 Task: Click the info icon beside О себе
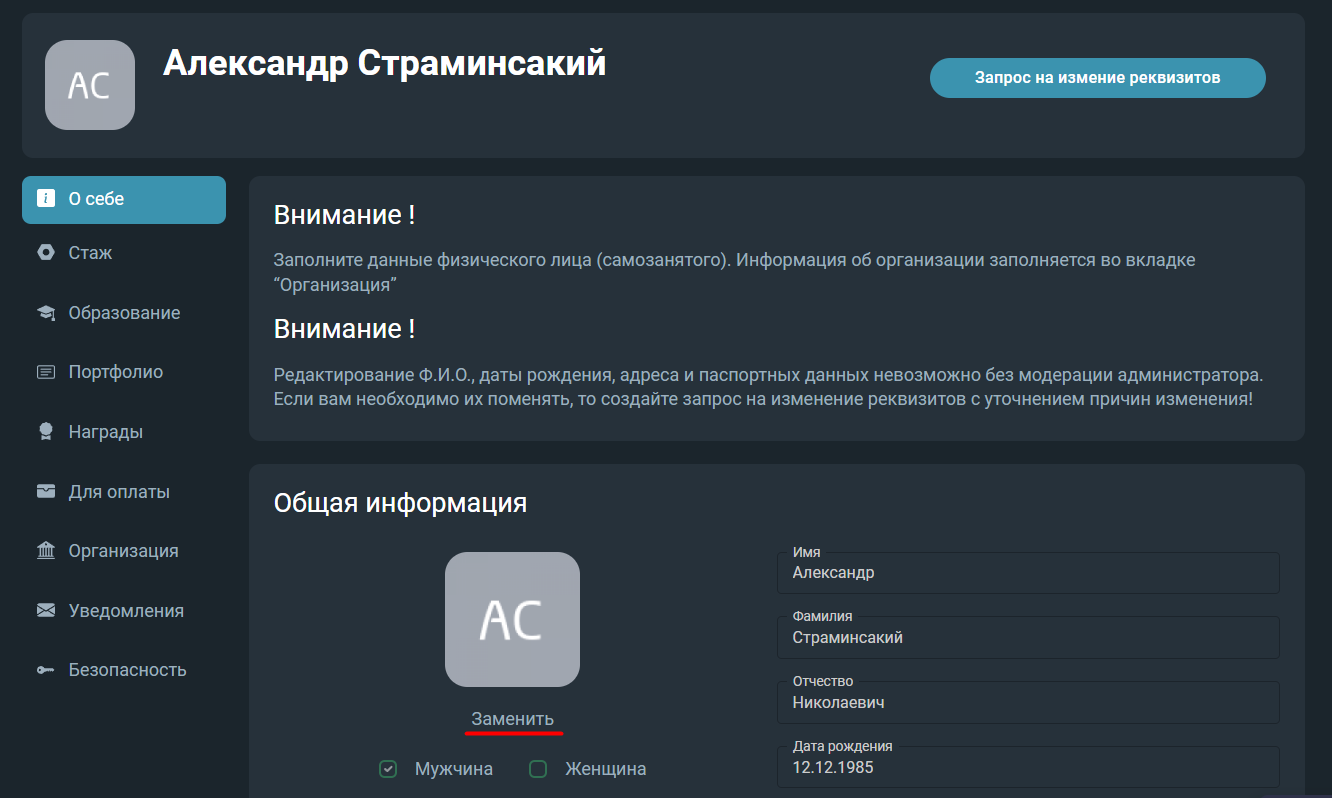45,199
